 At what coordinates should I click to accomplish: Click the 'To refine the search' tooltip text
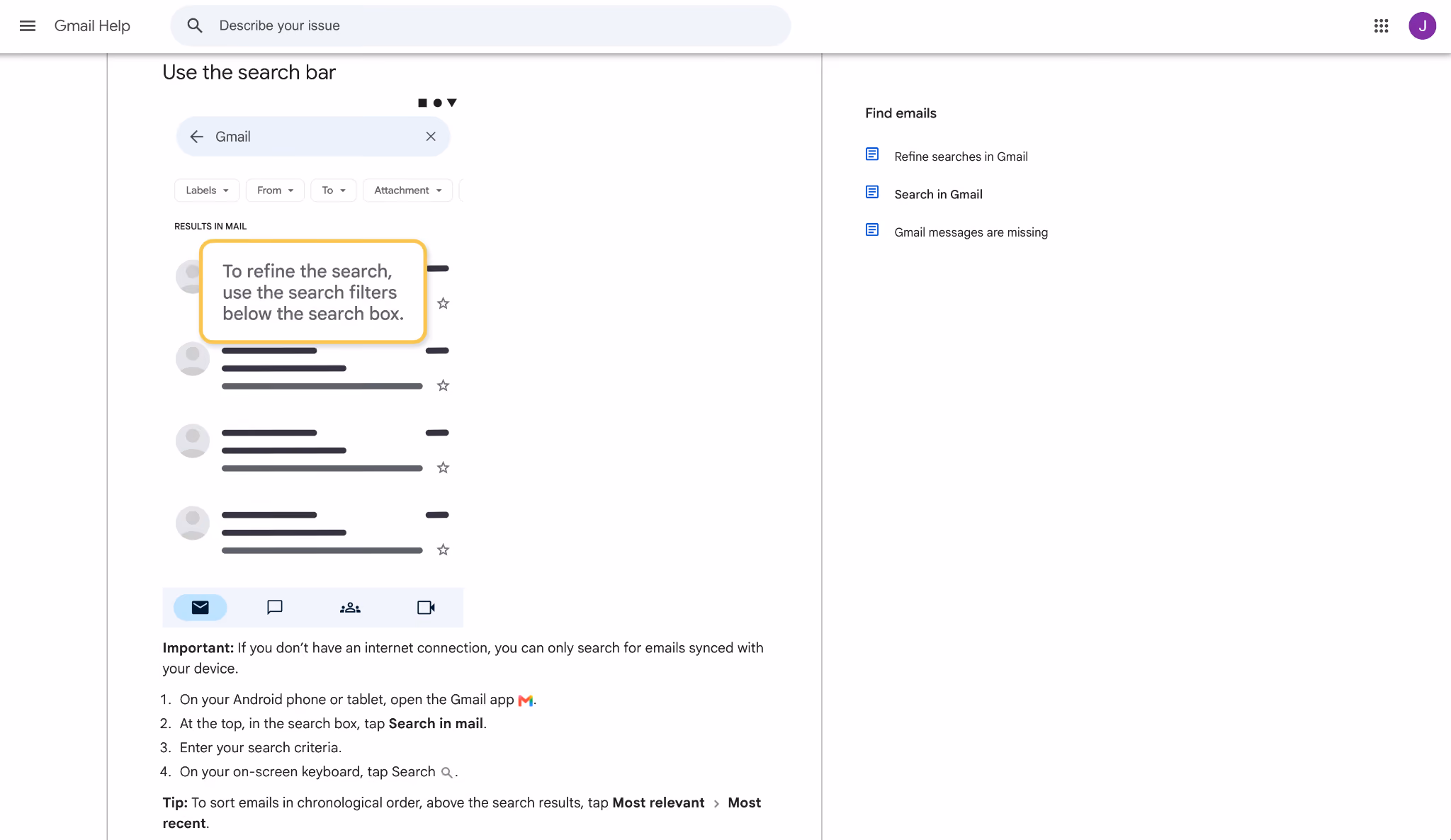point(313,293)
